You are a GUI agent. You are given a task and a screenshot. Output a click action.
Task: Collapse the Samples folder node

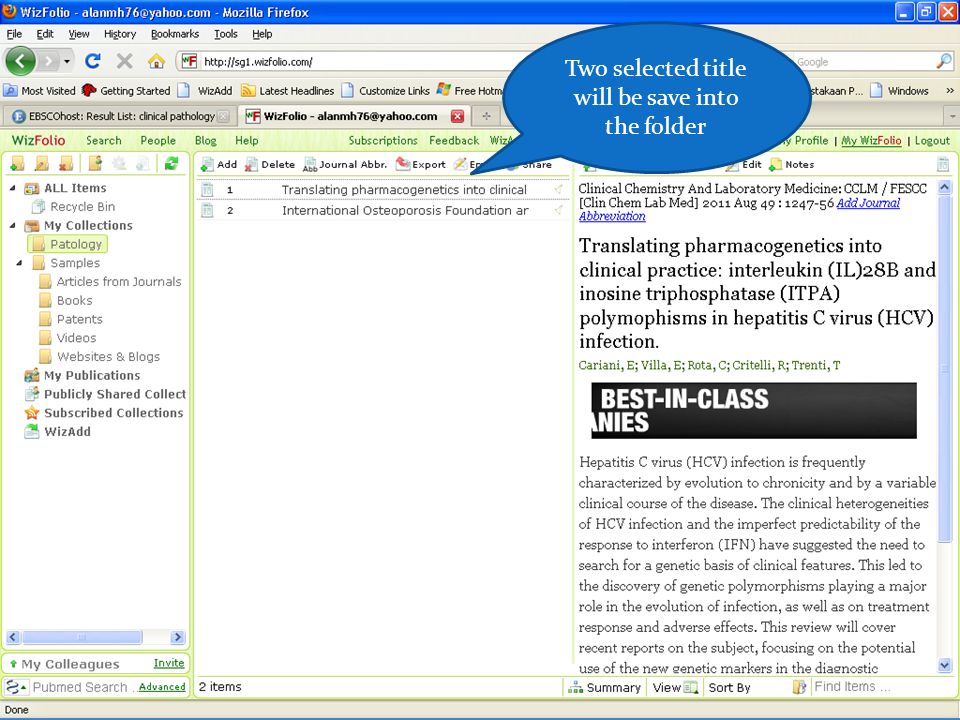(20, 263)
